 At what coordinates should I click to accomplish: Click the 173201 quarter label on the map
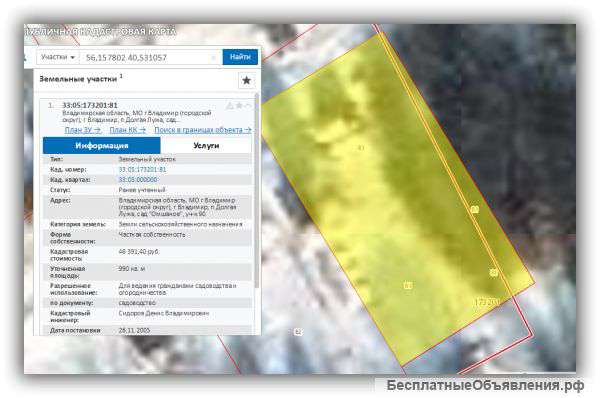[x=487, y=302]
